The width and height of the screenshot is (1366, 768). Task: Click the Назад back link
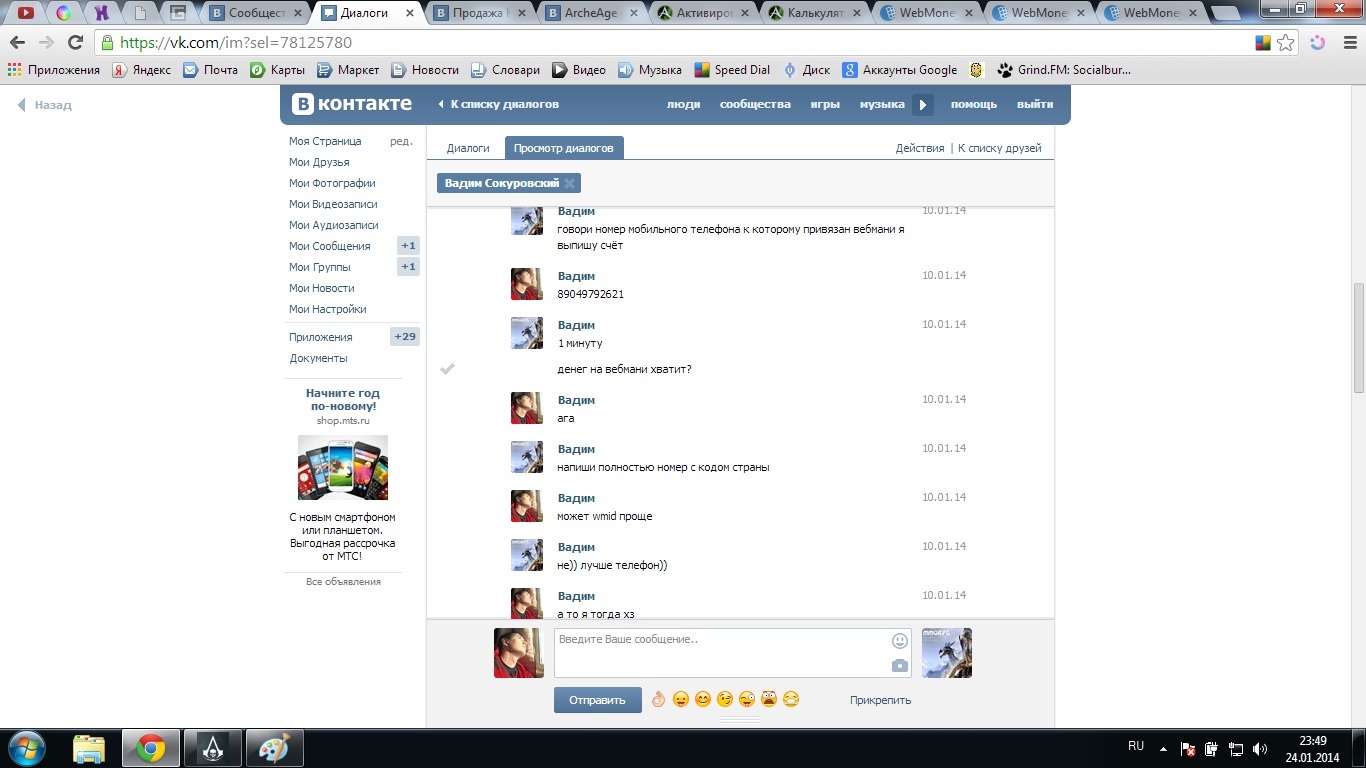(x=45, y=105)
